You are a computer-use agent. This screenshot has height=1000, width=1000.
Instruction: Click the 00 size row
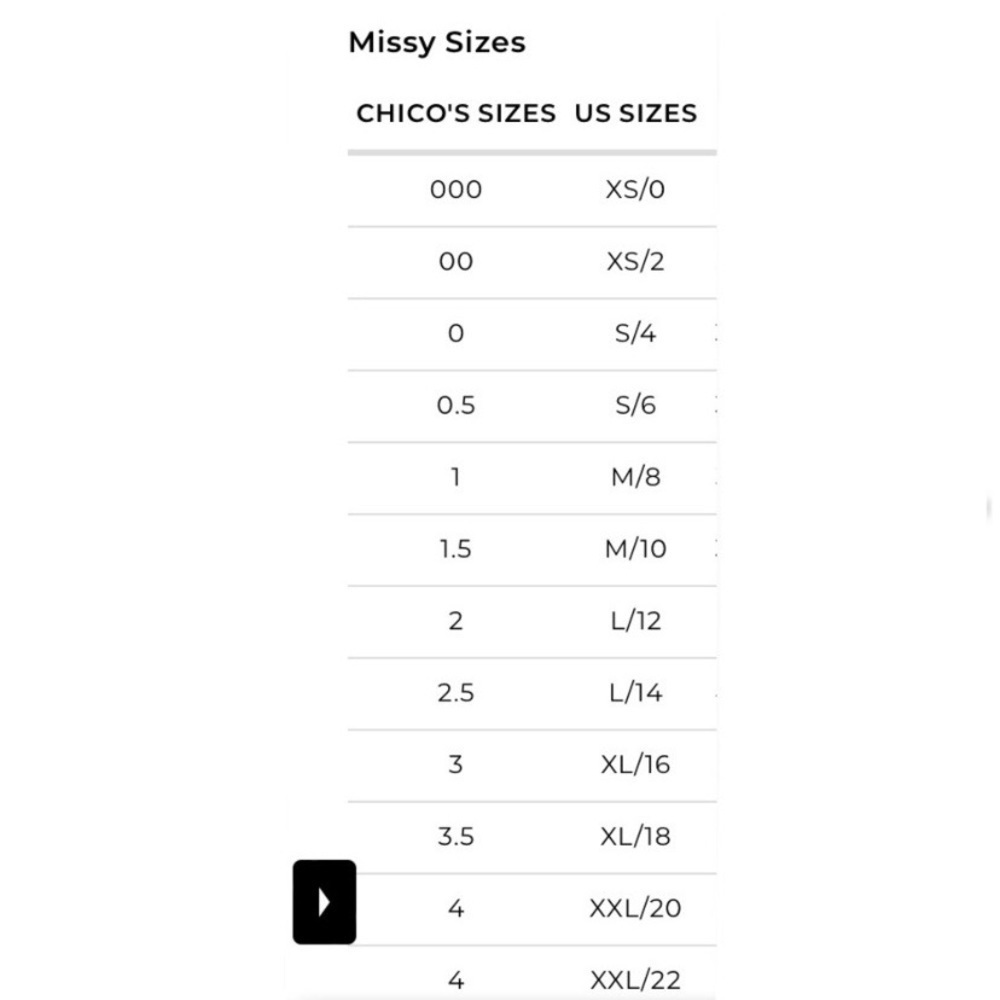(x=532, y=261)
